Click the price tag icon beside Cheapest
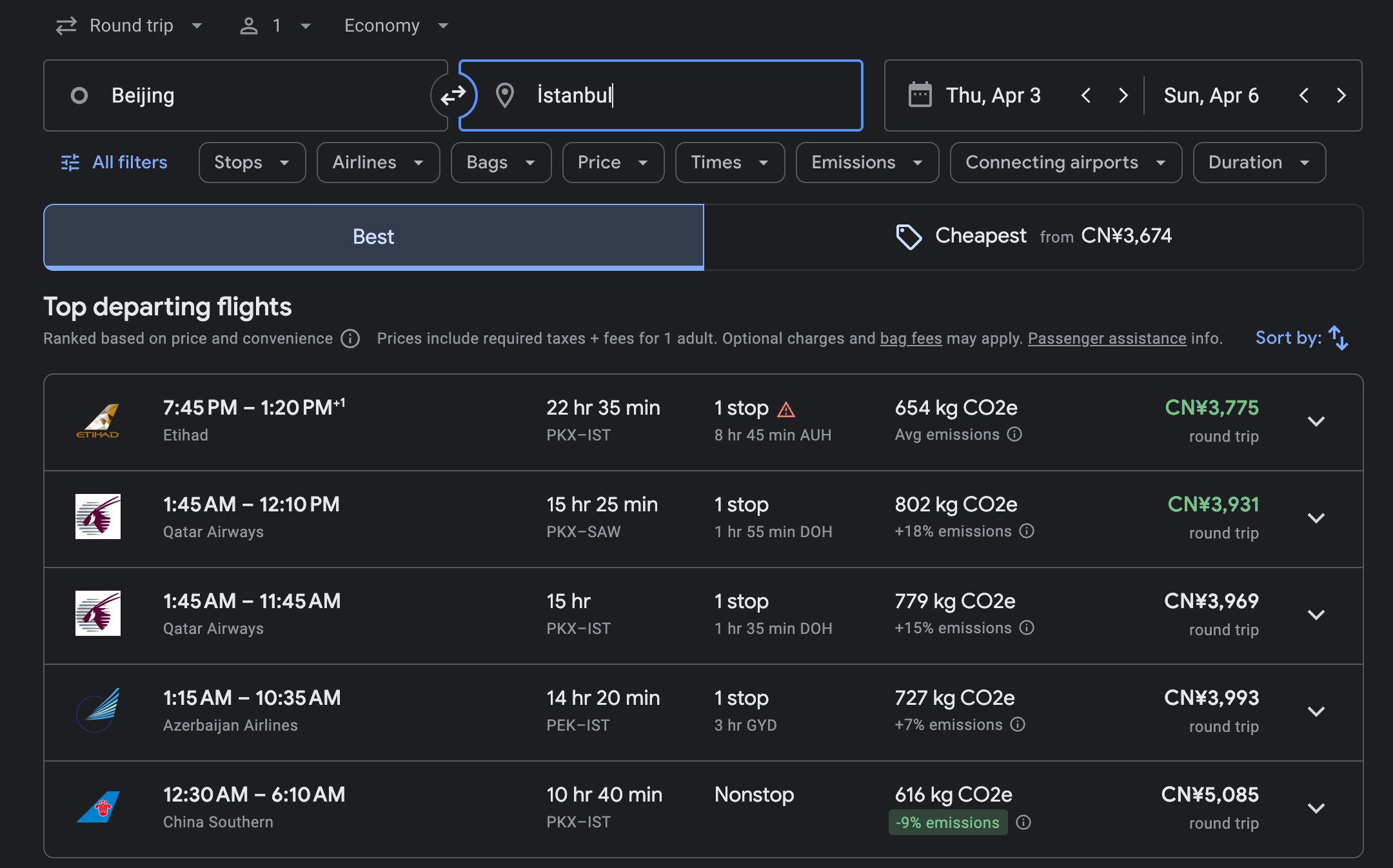Screen dimensions: 1393x868 [x=909, y=237]
